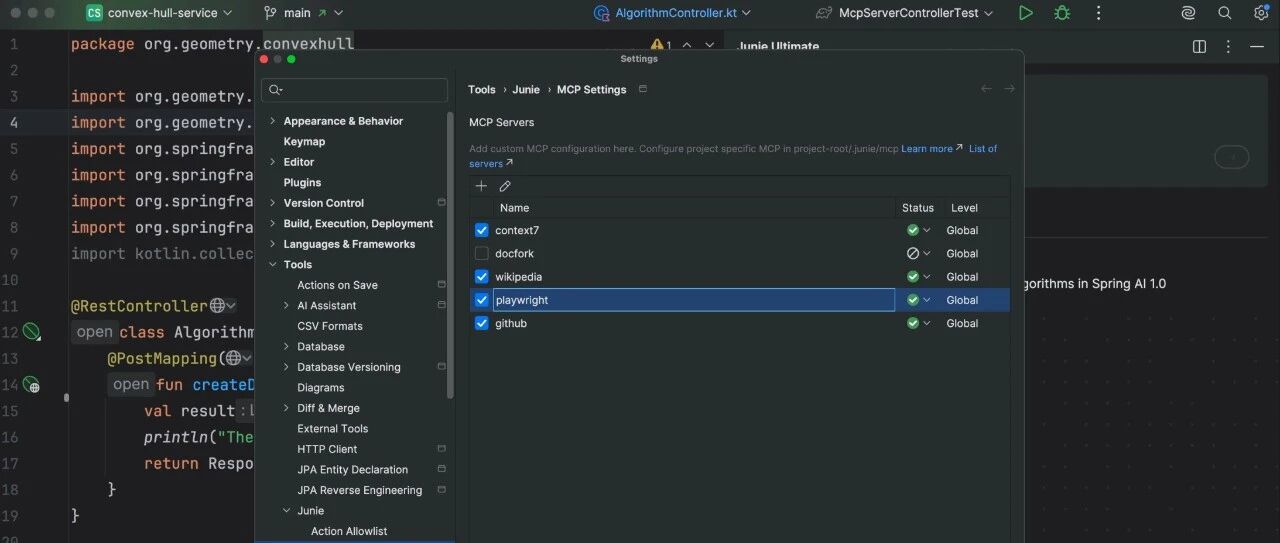Uncheck the github server checkbox
The image size is (1280, 543).
coord(482,323)
